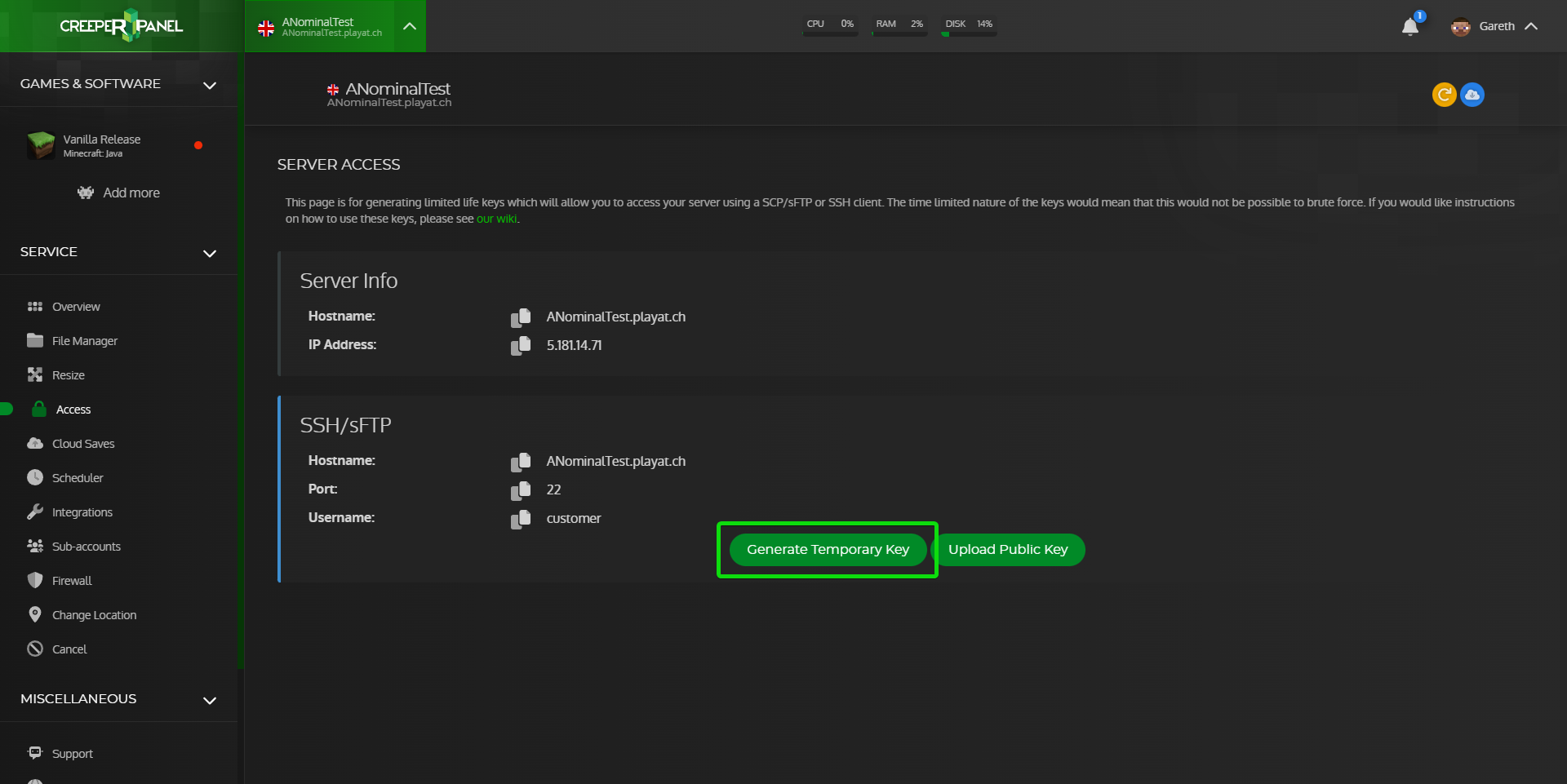
Task: Click the Resize arrows icon
Action: click(x=35, y=374)
